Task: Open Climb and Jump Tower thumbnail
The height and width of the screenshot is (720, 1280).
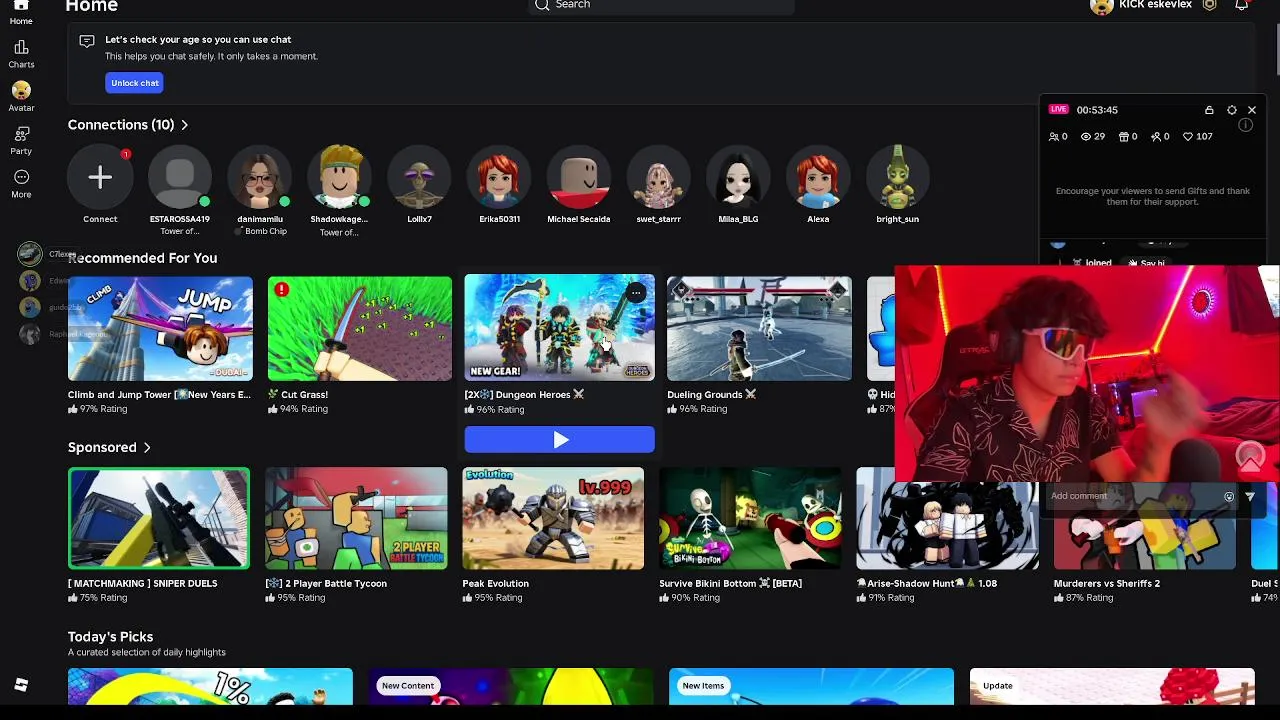Action: point(160,329)
